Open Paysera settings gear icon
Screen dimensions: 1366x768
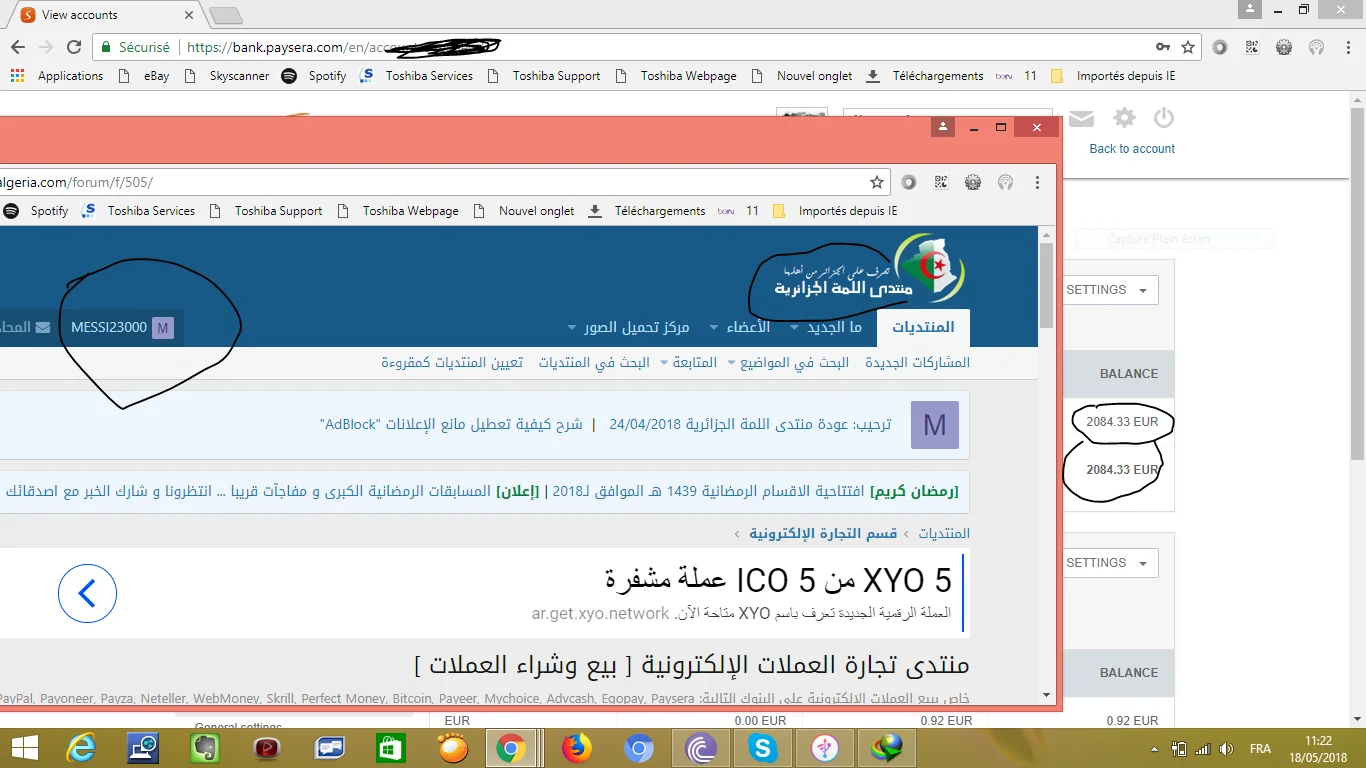(1124, 119)
